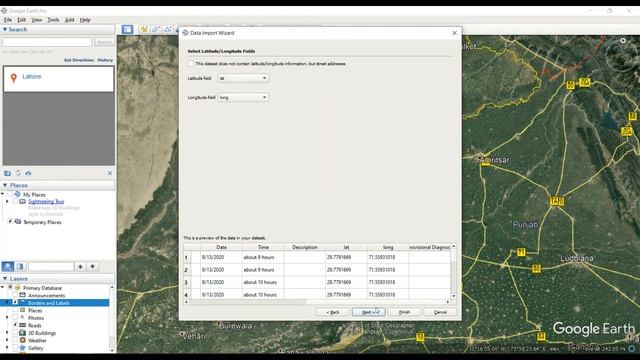Click the Temporary Places folder icon
640x360 pixels.
coord(18,222)
